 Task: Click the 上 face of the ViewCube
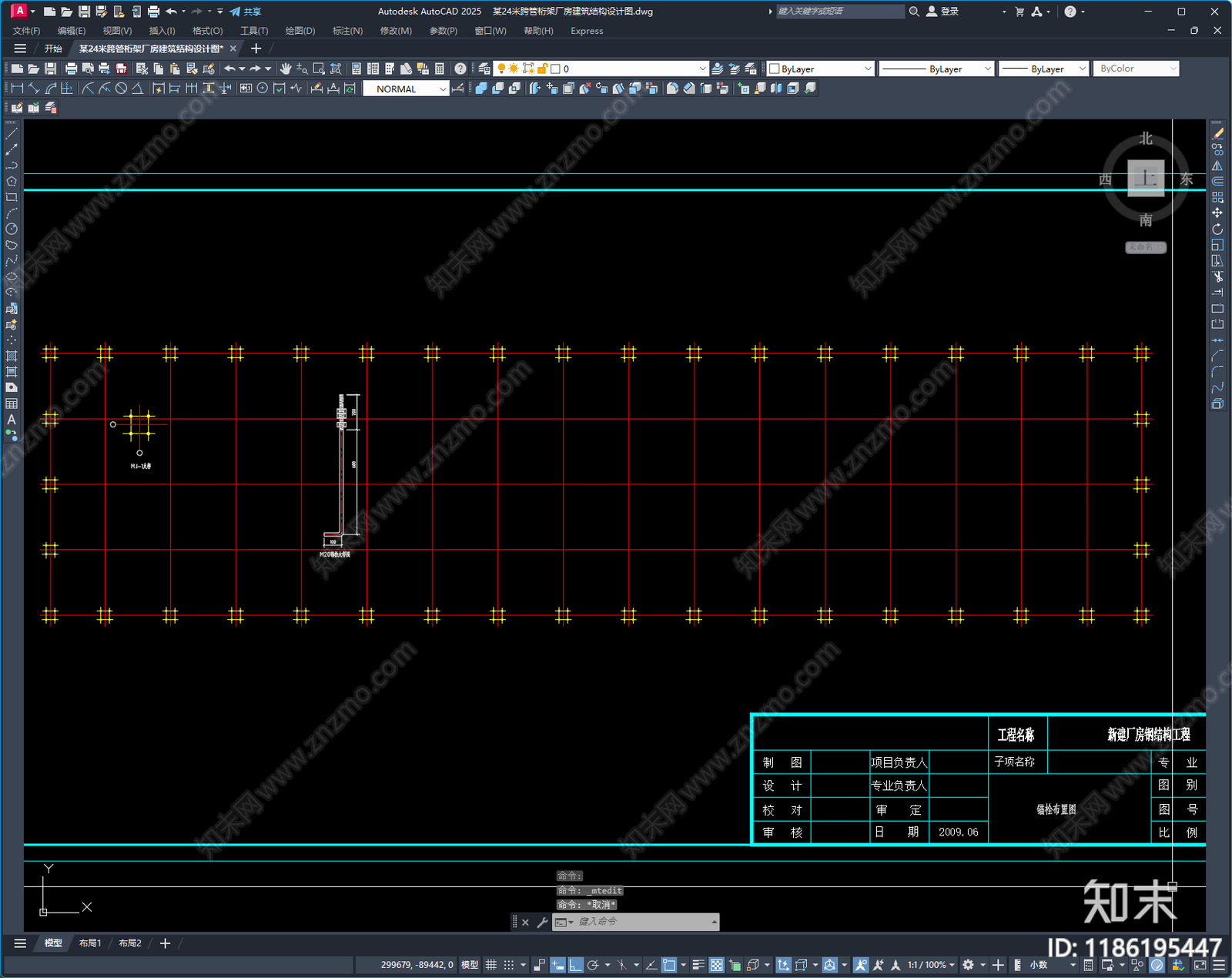pyautogui.click(x=1146, y=179)
